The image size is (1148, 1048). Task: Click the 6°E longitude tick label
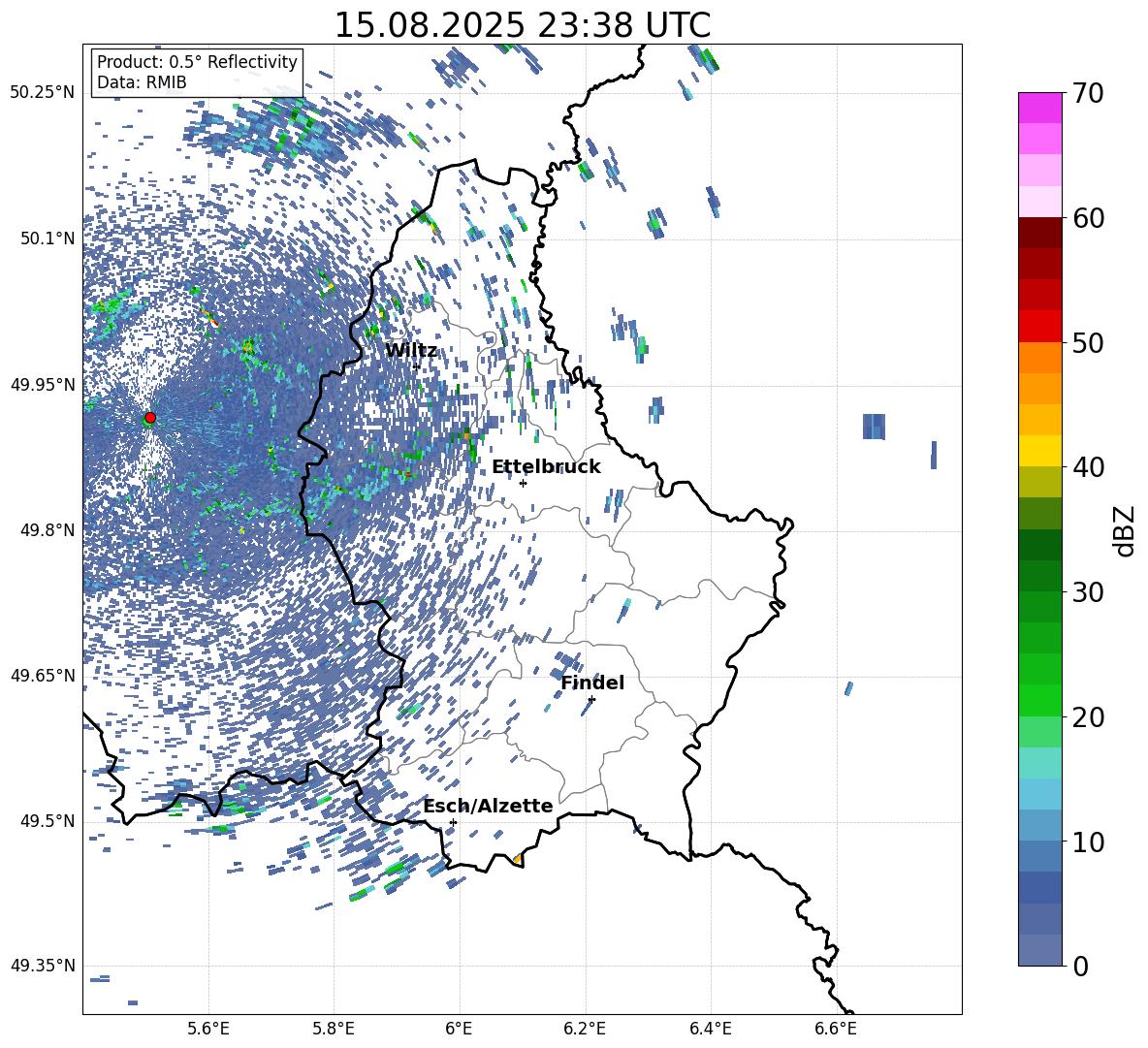459,1029
